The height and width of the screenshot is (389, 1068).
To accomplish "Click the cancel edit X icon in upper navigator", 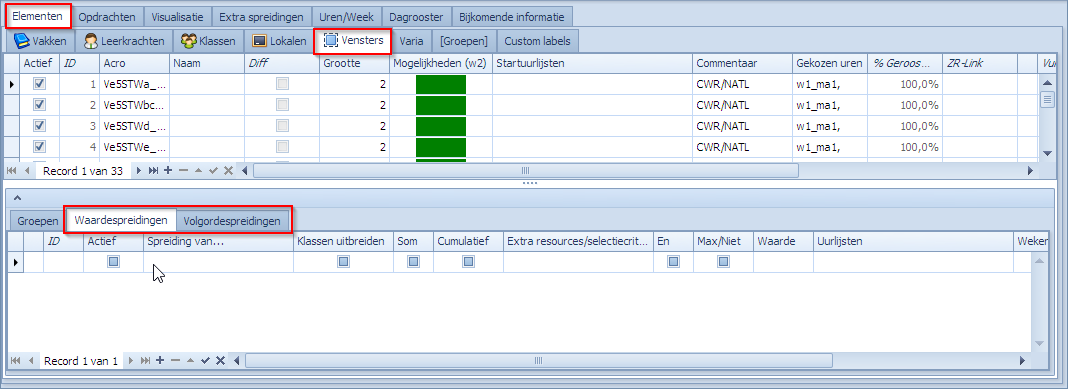I will click(228, 170).
